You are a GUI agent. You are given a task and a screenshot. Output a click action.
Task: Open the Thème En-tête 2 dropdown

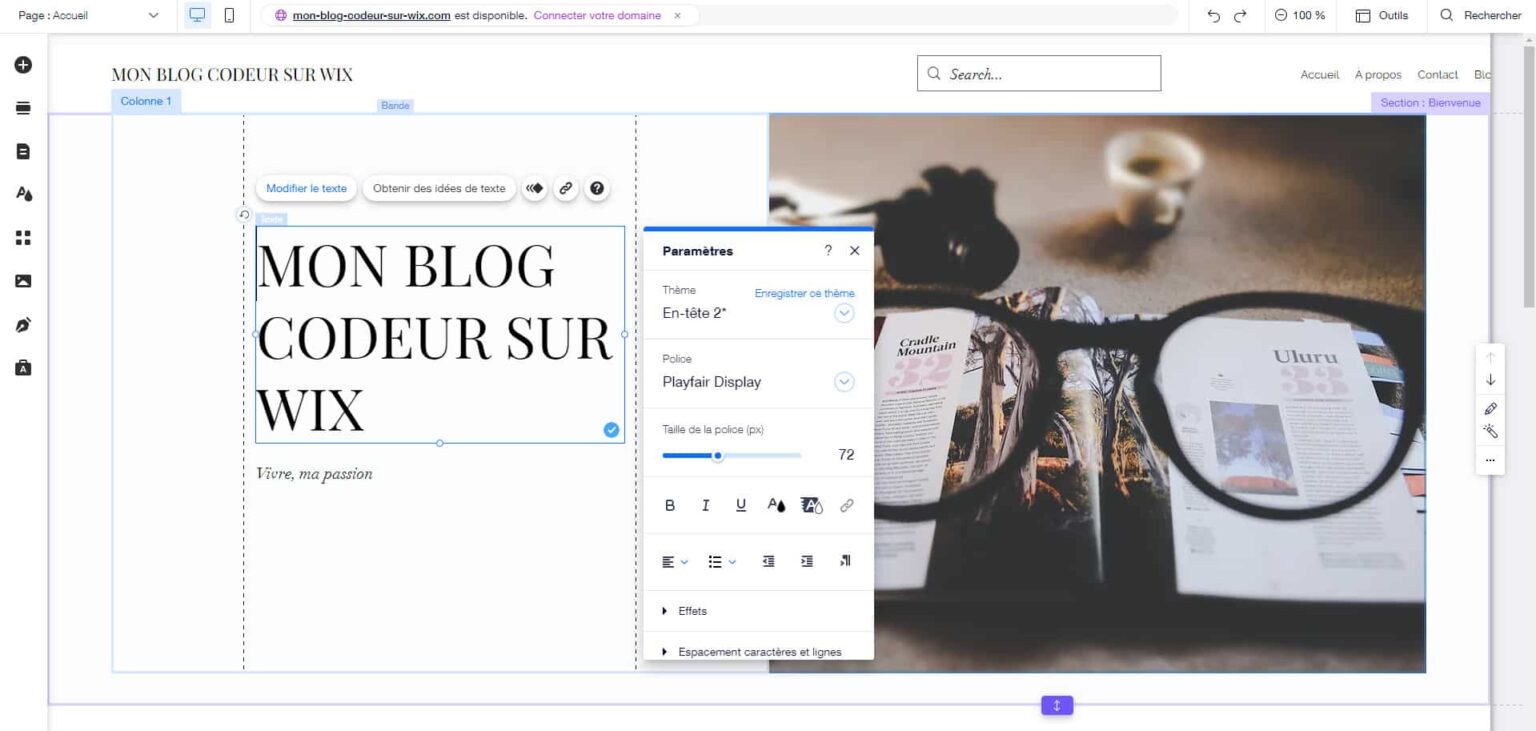coord(844,313)
